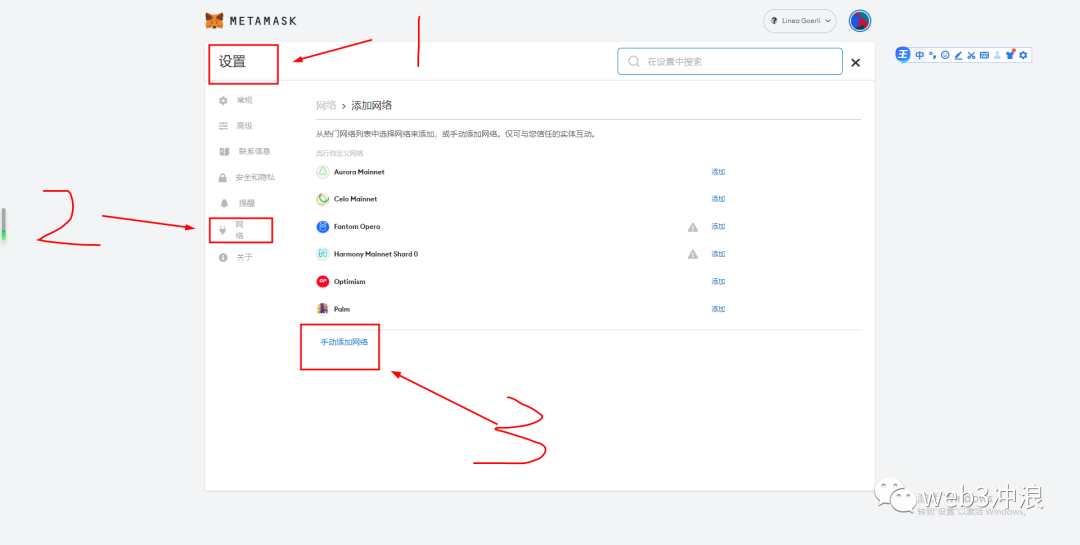Add Celo Mainnet with 添加
The height and width of the screenshot is (545, 1080).
pyautogui.click(x=718, y=199)
